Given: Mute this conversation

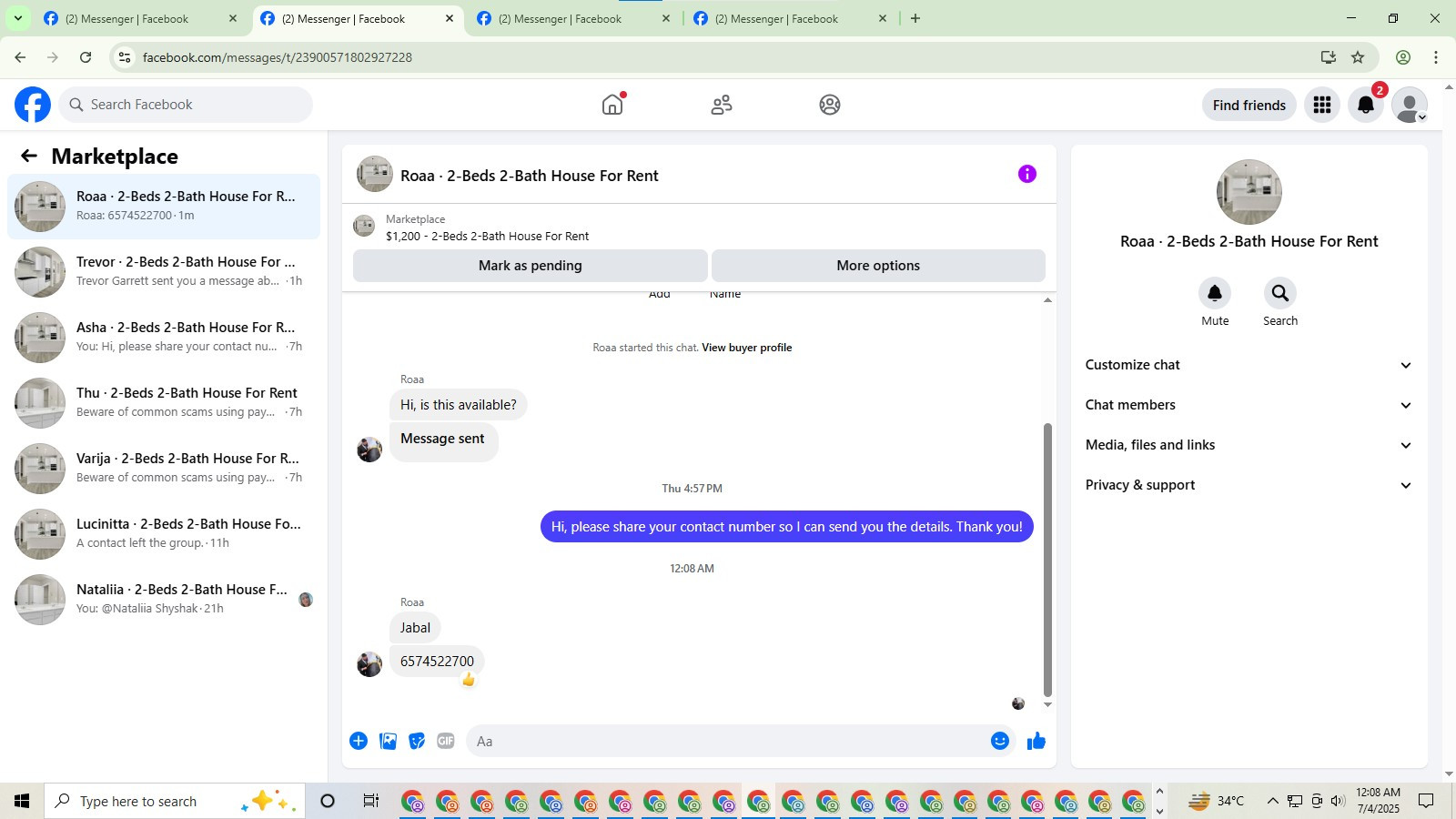Looking at the screenshot, I should (x=1215, y=293).
